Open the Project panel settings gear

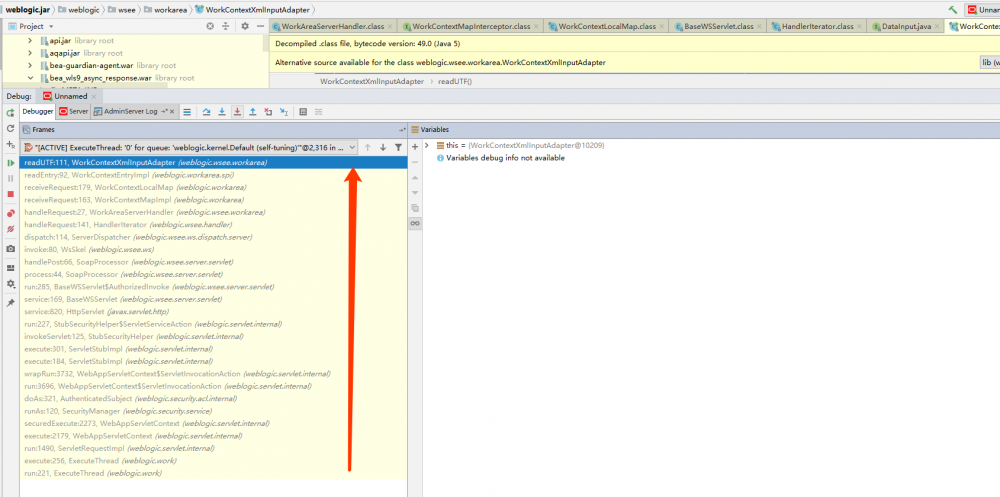tap(245, 26)
